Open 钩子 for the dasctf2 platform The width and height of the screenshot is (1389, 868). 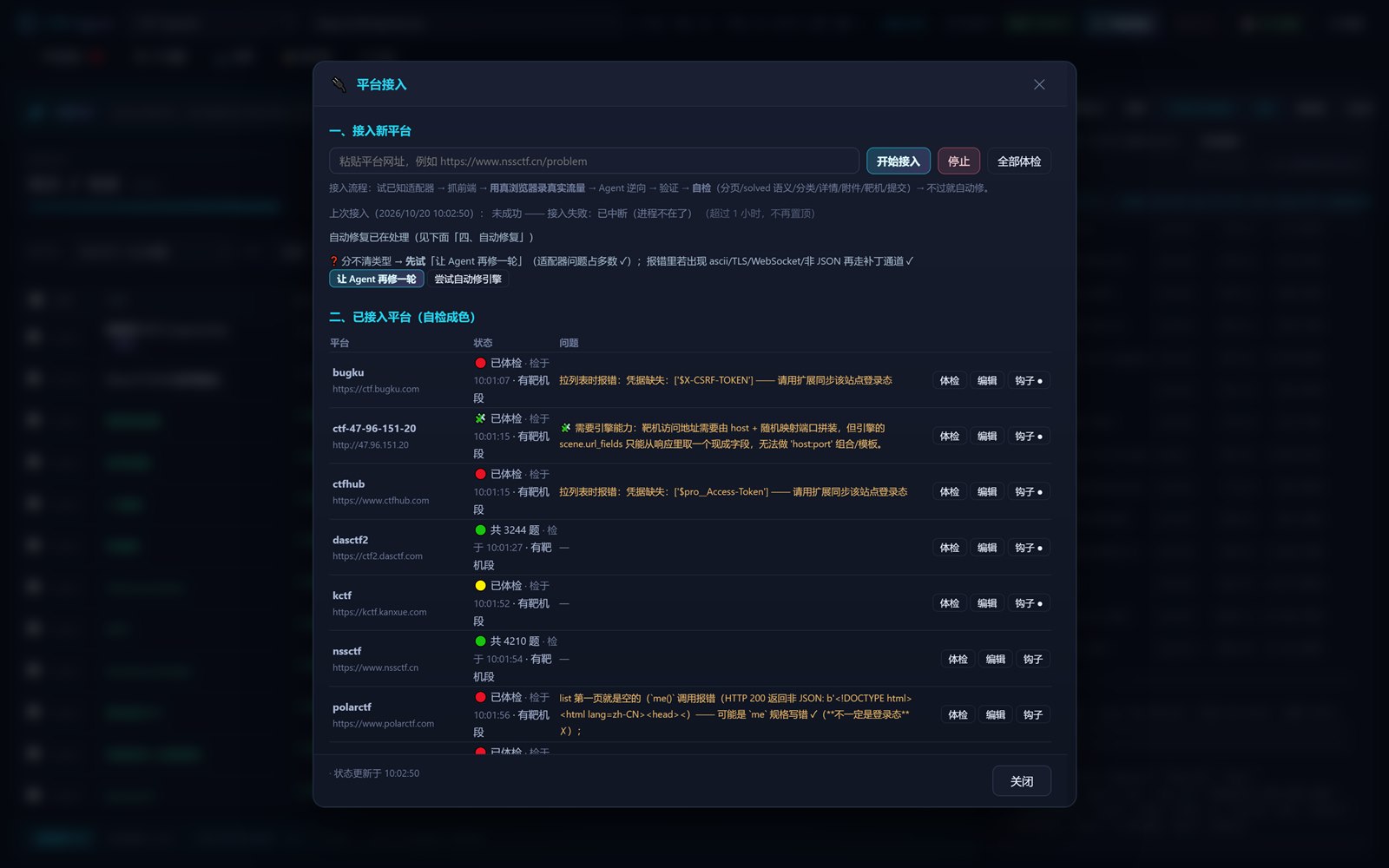click(x=1029, y=548)
